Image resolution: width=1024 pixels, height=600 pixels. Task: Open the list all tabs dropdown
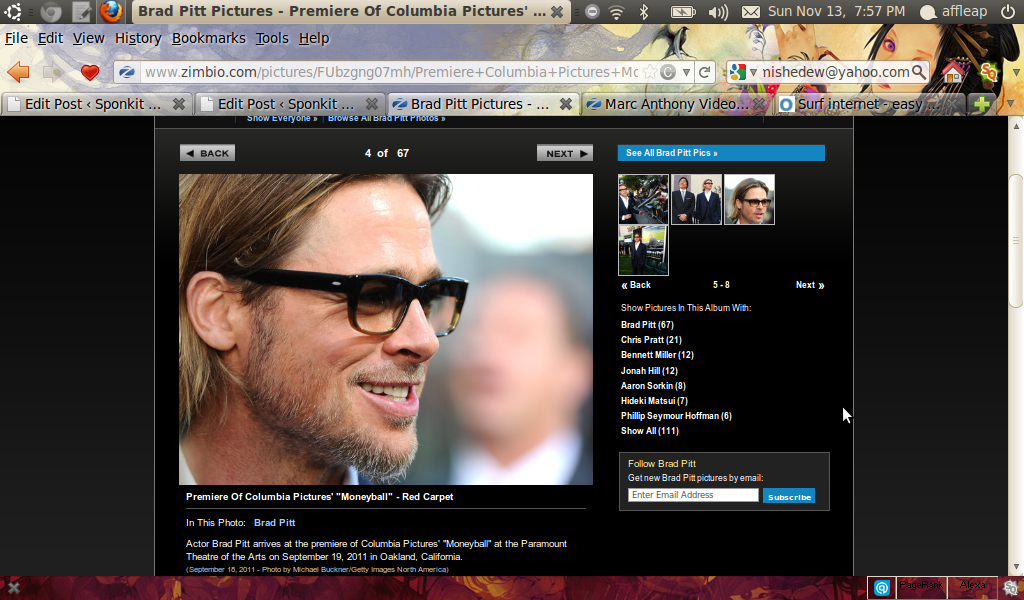[x=1010, y=104]
